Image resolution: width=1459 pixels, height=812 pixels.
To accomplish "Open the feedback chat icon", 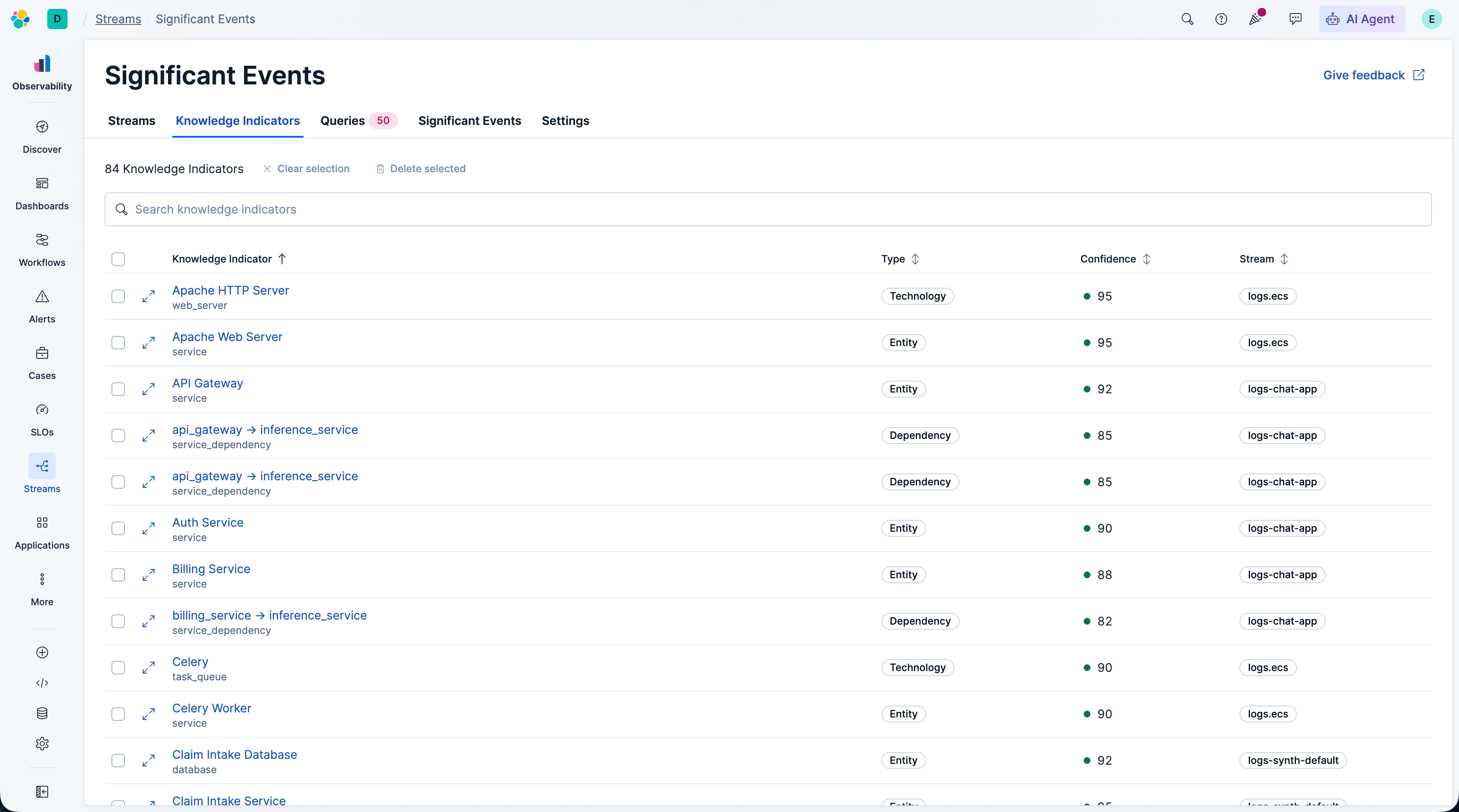I will tap(1295, 19).
